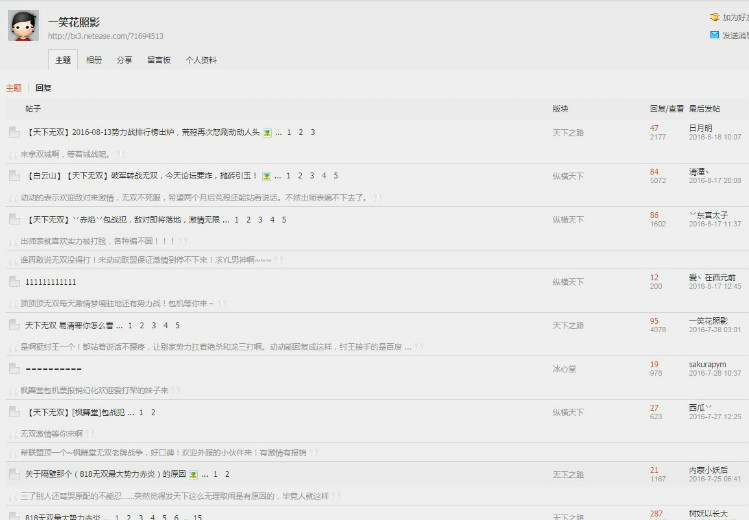This screenshot has height=520, width=749.
Task: Click thread icon for 易清寒 post
Action: click(x=14, y=325)
